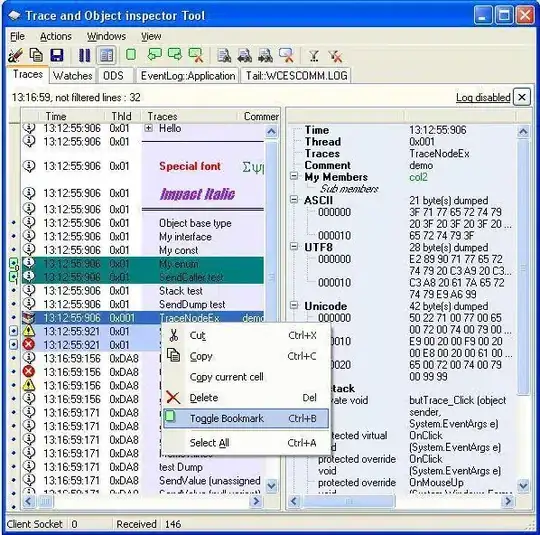Click the find next toolbar icon
This screenshot has height=535, width=540.
[x=266, y=55]
